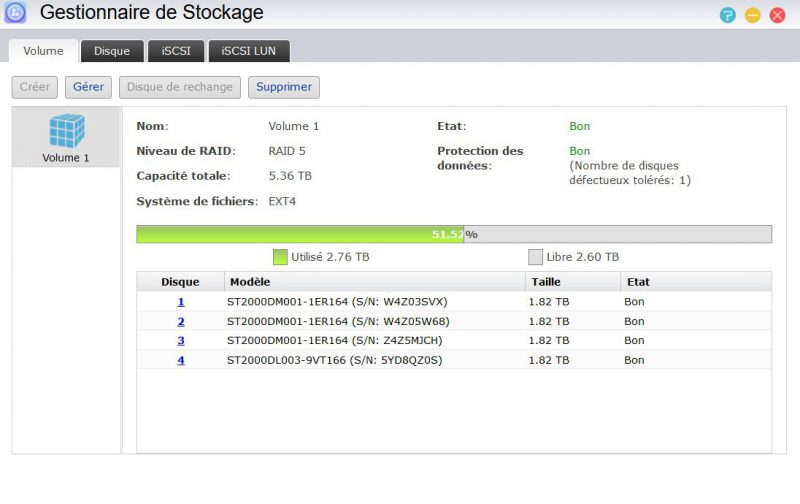Image resolution: width=800 pixels, height=504 pixels.
Task: Open disk 2 link
Action: pos(181,322)
